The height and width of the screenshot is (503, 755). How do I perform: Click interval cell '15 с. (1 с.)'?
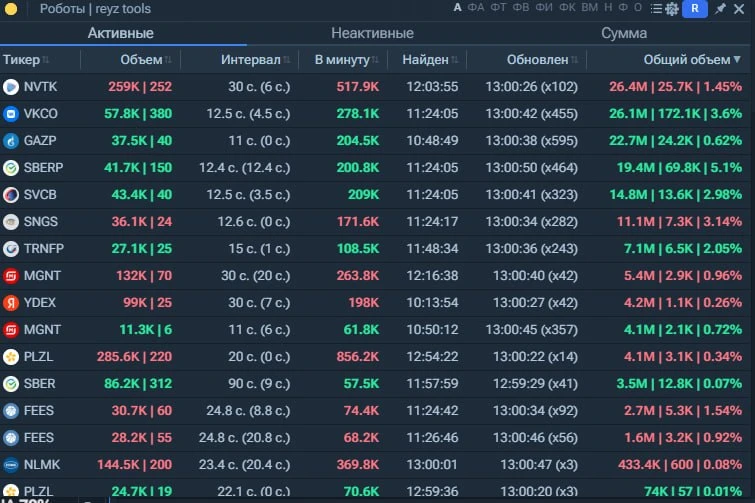tap(259, 248)
